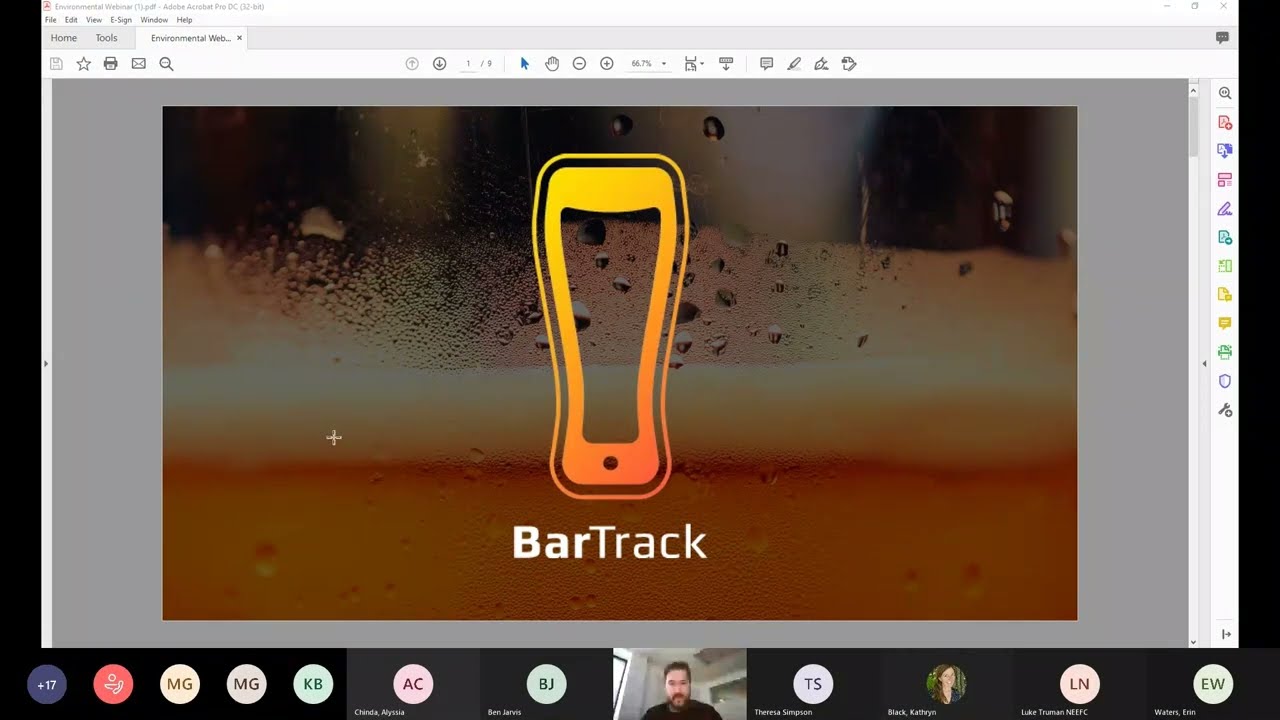This screenshot has height=720, width=1280.
Task: Click the page number input field
Action: coord(468,64)
